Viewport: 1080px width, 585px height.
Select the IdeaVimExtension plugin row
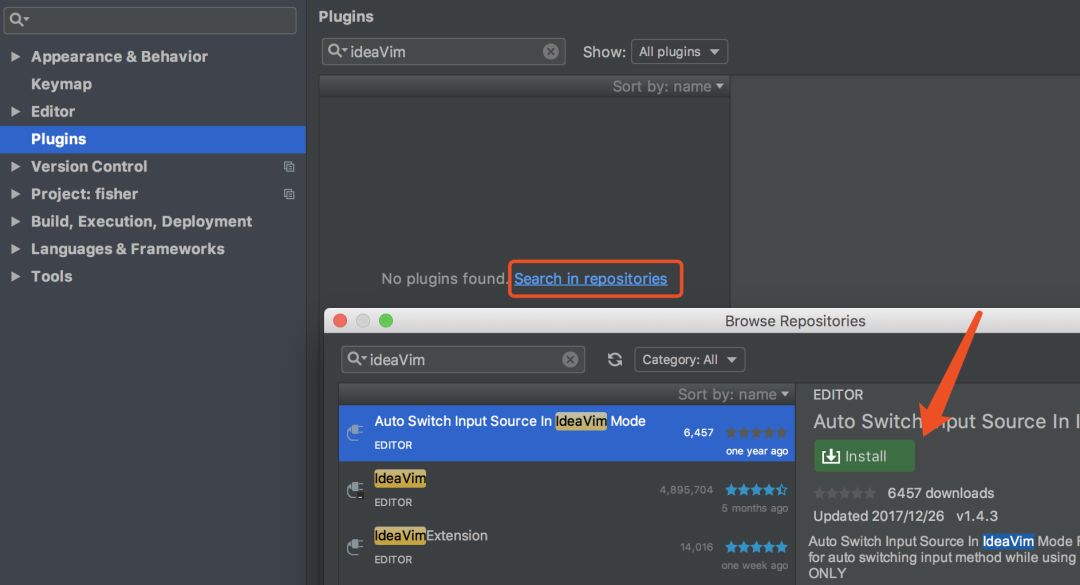pos(567,548)
